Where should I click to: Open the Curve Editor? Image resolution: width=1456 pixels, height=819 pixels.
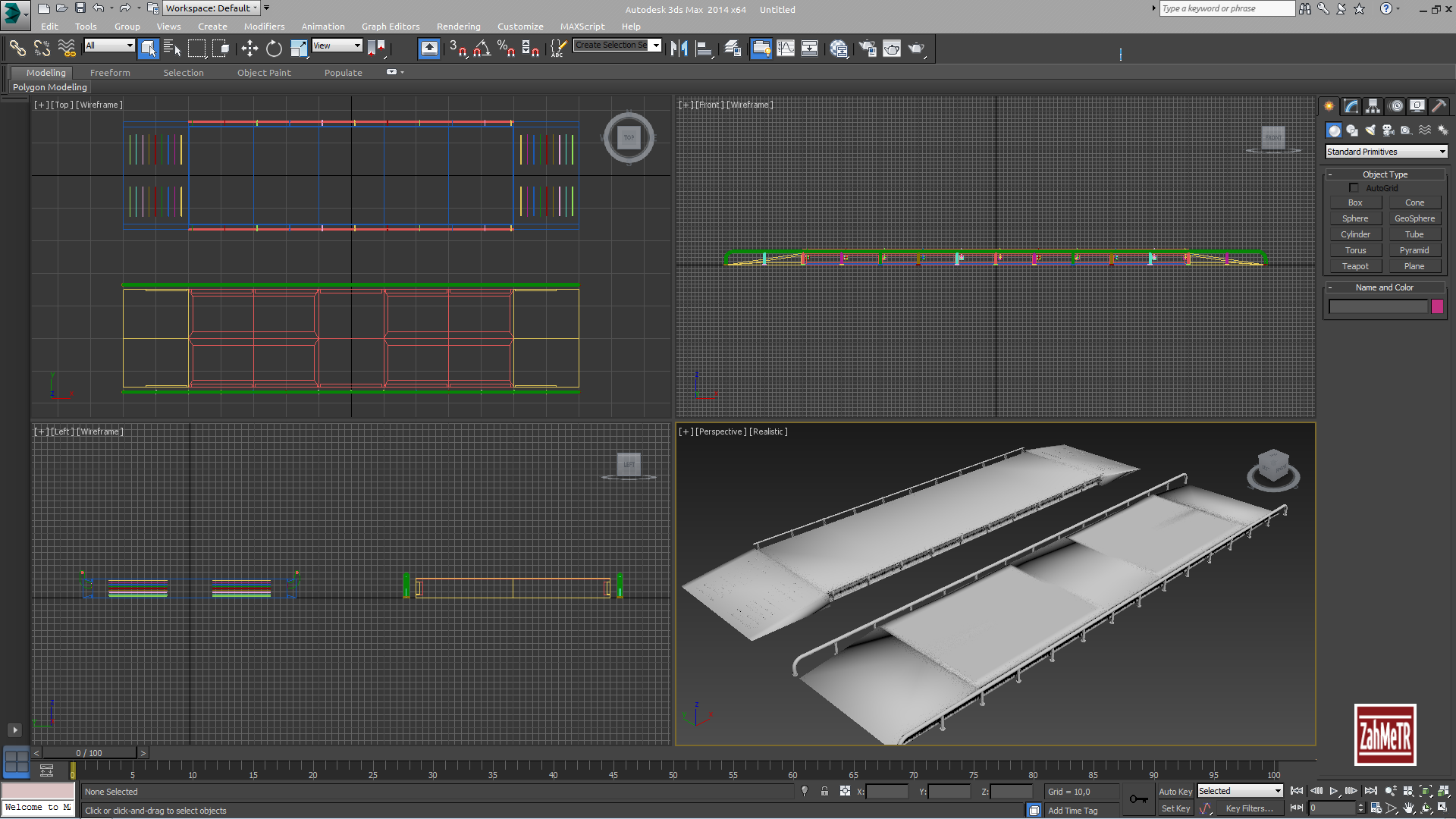(x=786, y=49)
